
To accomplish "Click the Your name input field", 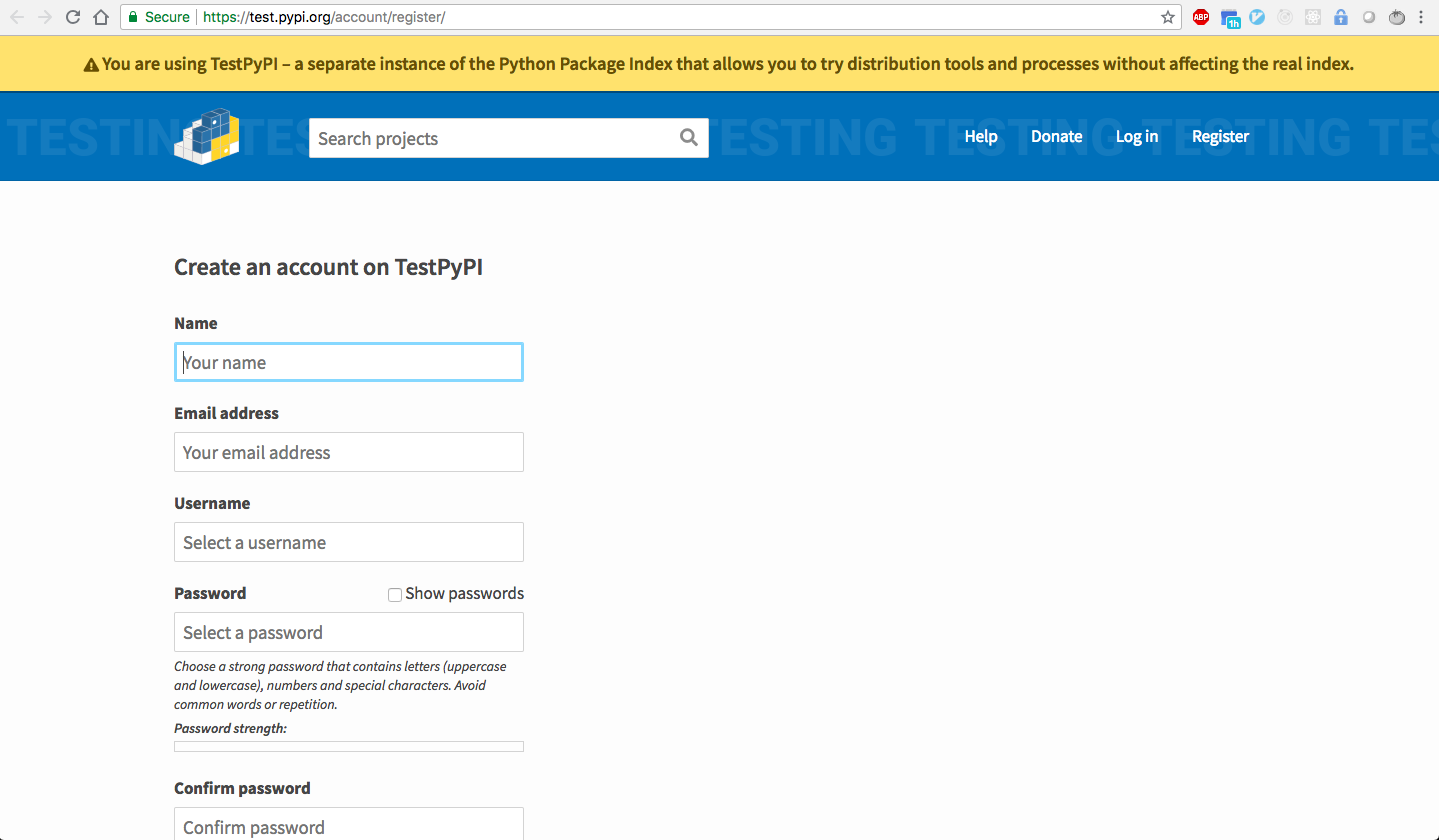I will pyautogui.click(x=349, y=362).
